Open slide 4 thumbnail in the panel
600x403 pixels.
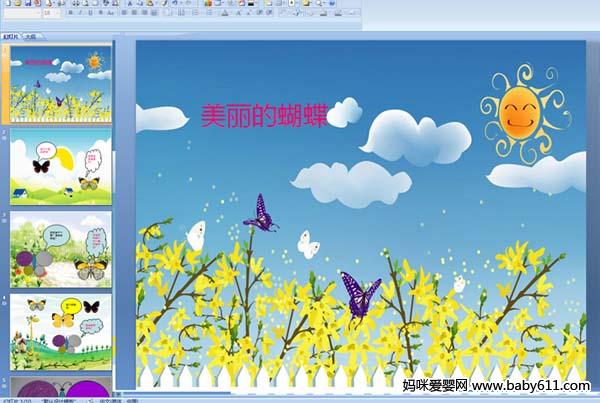61,328
